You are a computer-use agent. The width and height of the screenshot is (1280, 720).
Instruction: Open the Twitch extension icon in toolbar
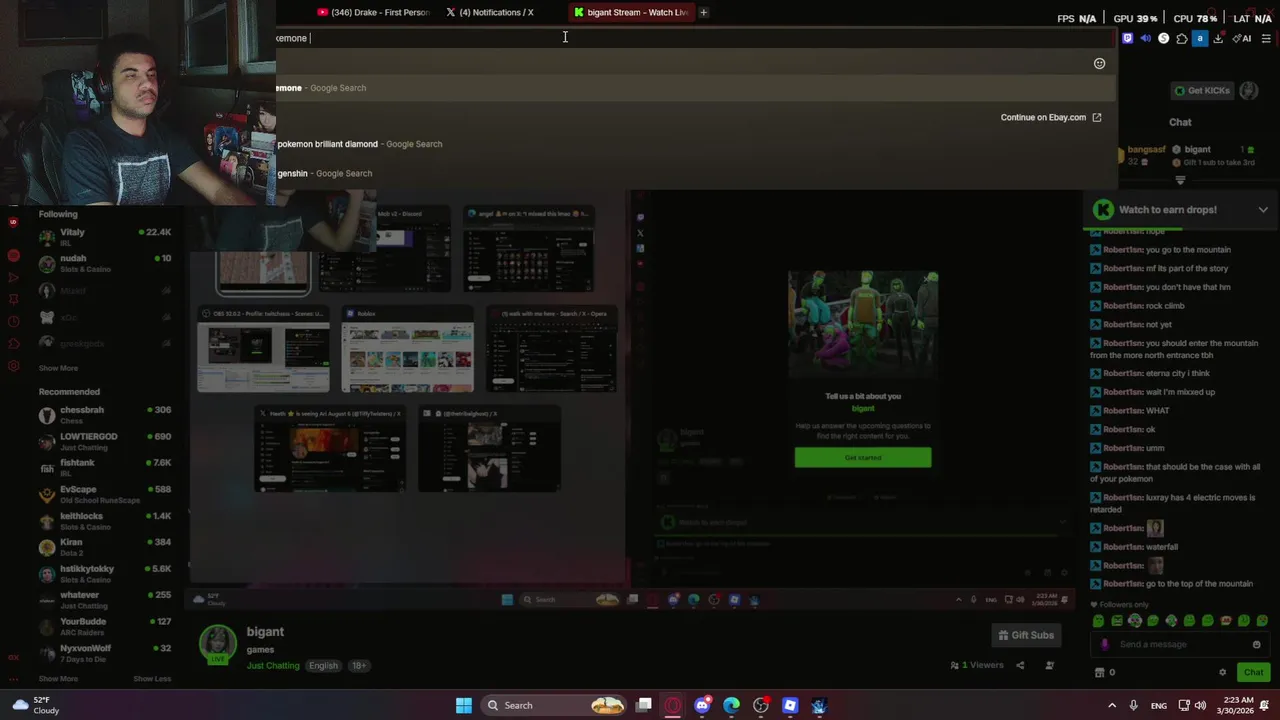pos(1128,38)
